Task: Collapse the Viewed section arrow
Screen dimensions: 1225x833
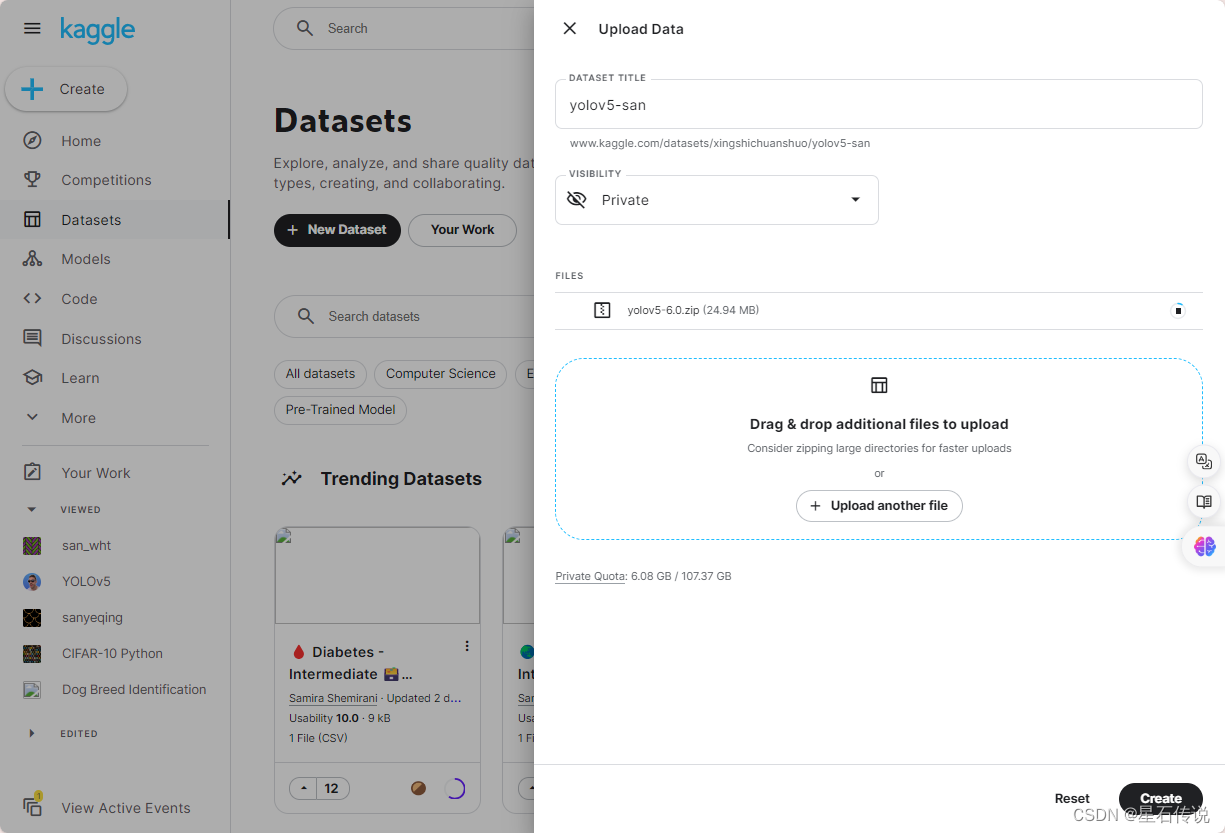Action: coord(31,509)
